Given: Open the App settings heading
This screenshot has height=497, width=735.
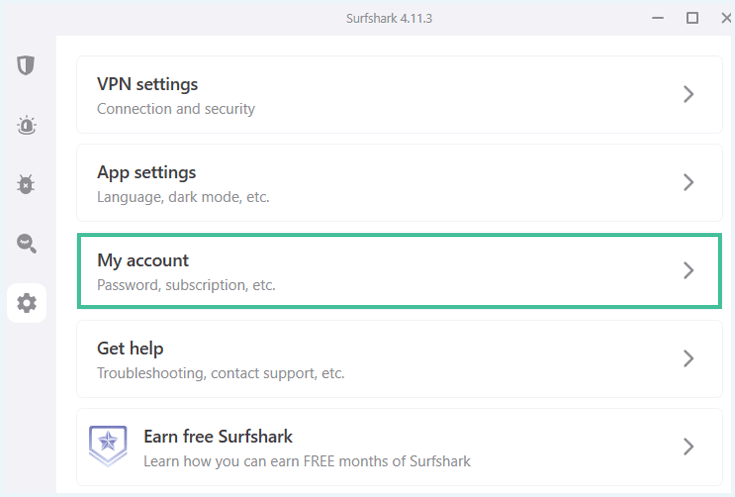Looking at the screenshot, I should pyautogui.click(x=146, y=173).
